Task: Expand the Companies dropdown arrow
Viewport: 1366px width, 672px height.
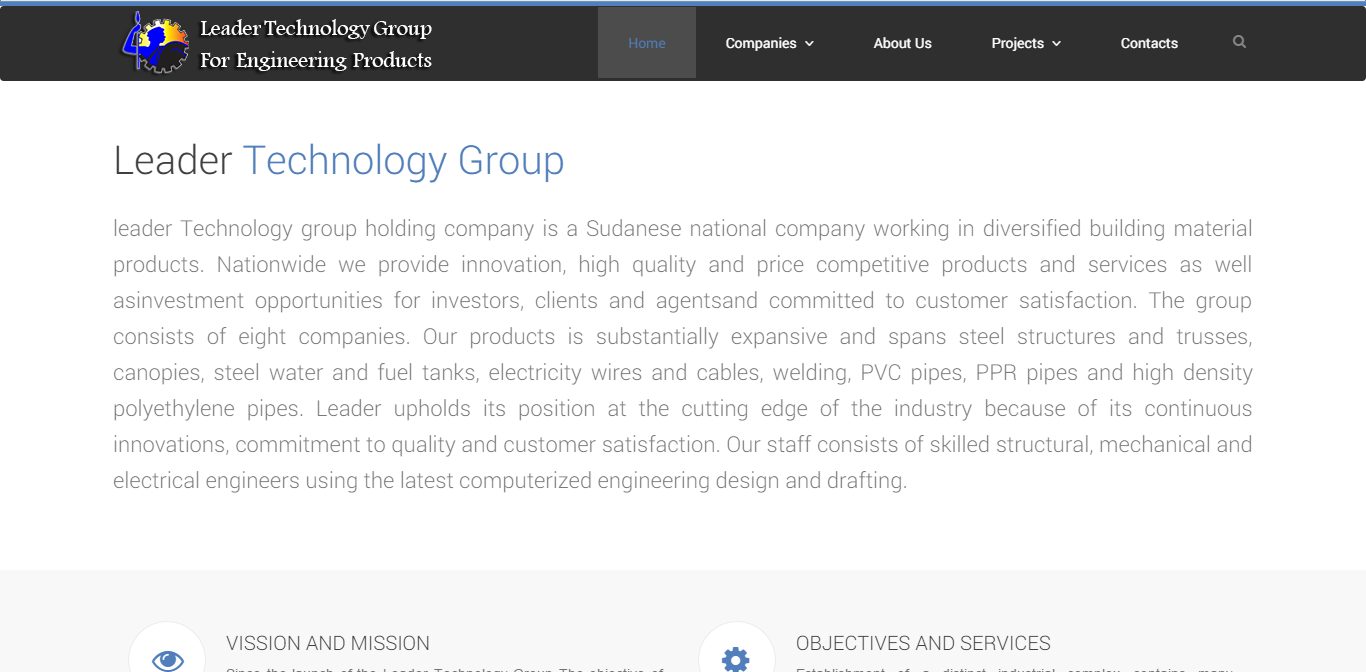Action: [810, 44]
